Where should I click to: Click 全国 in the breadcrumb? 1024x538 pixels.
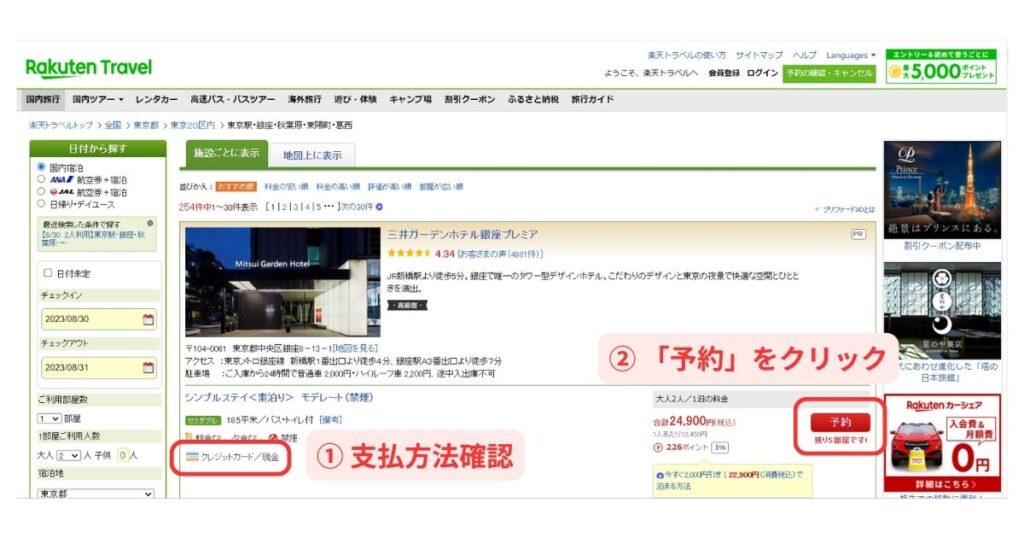click(x=113, y=125)
